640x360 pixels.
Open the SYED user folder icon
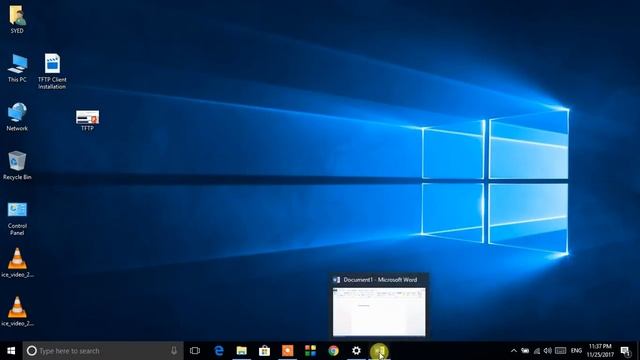[x=17, y=18]
